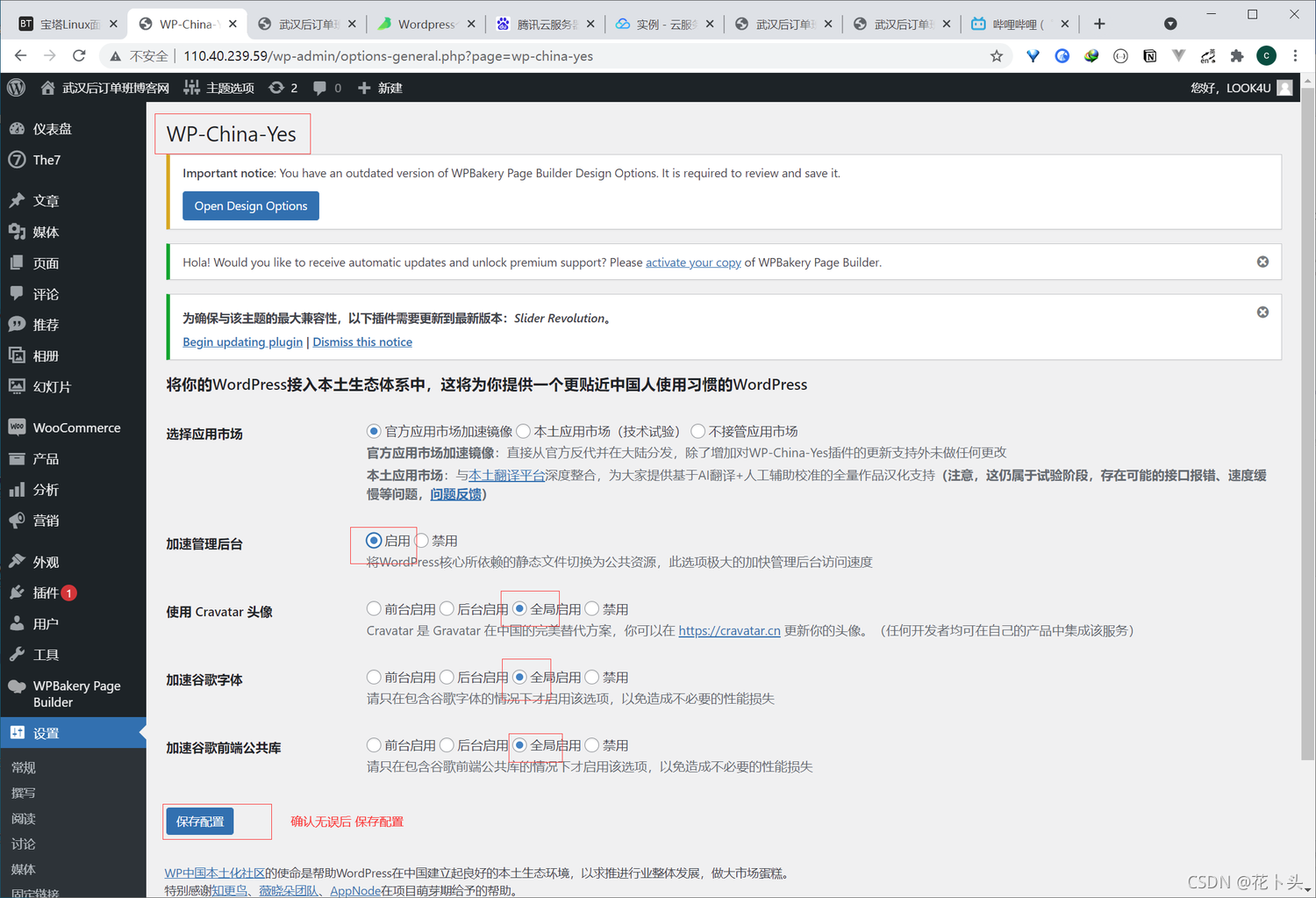The height and width of the screenshot is (898, 1316).
Task: Open 仪表盘 in the sidebar
Action: (x=53, y=129)
